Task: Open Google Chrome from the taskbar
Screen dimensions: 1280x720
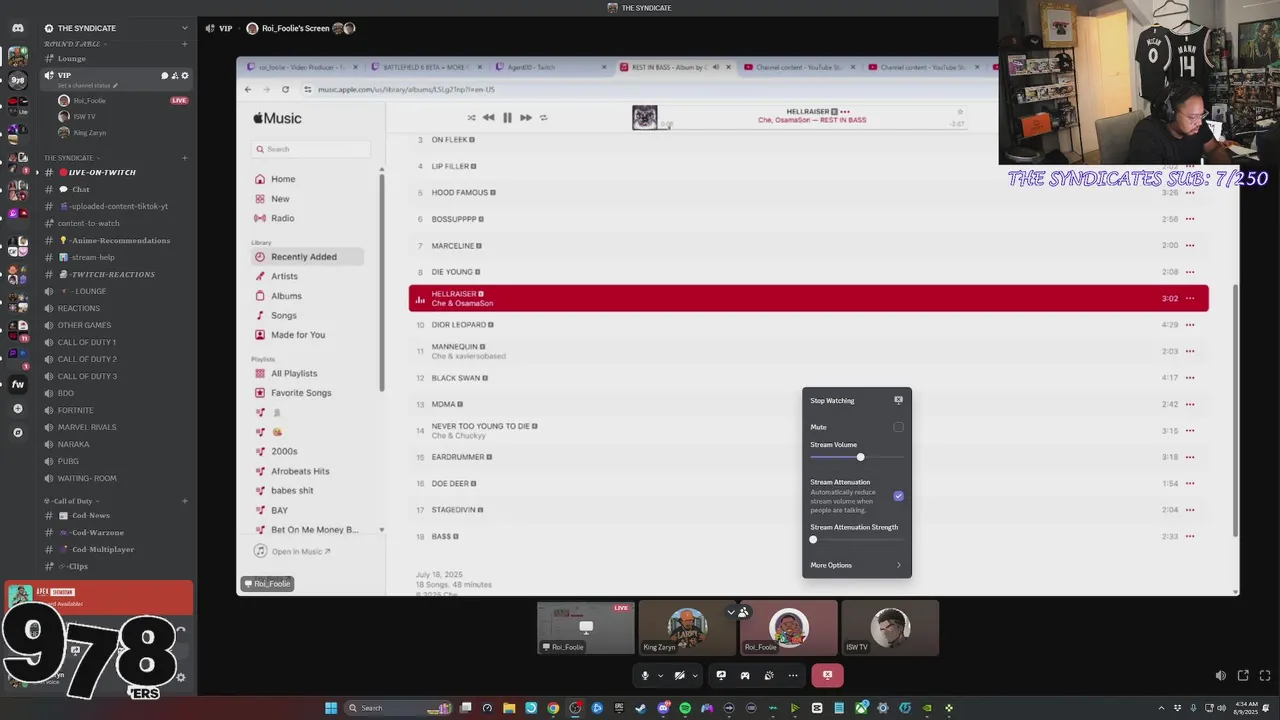Action: 553,708
